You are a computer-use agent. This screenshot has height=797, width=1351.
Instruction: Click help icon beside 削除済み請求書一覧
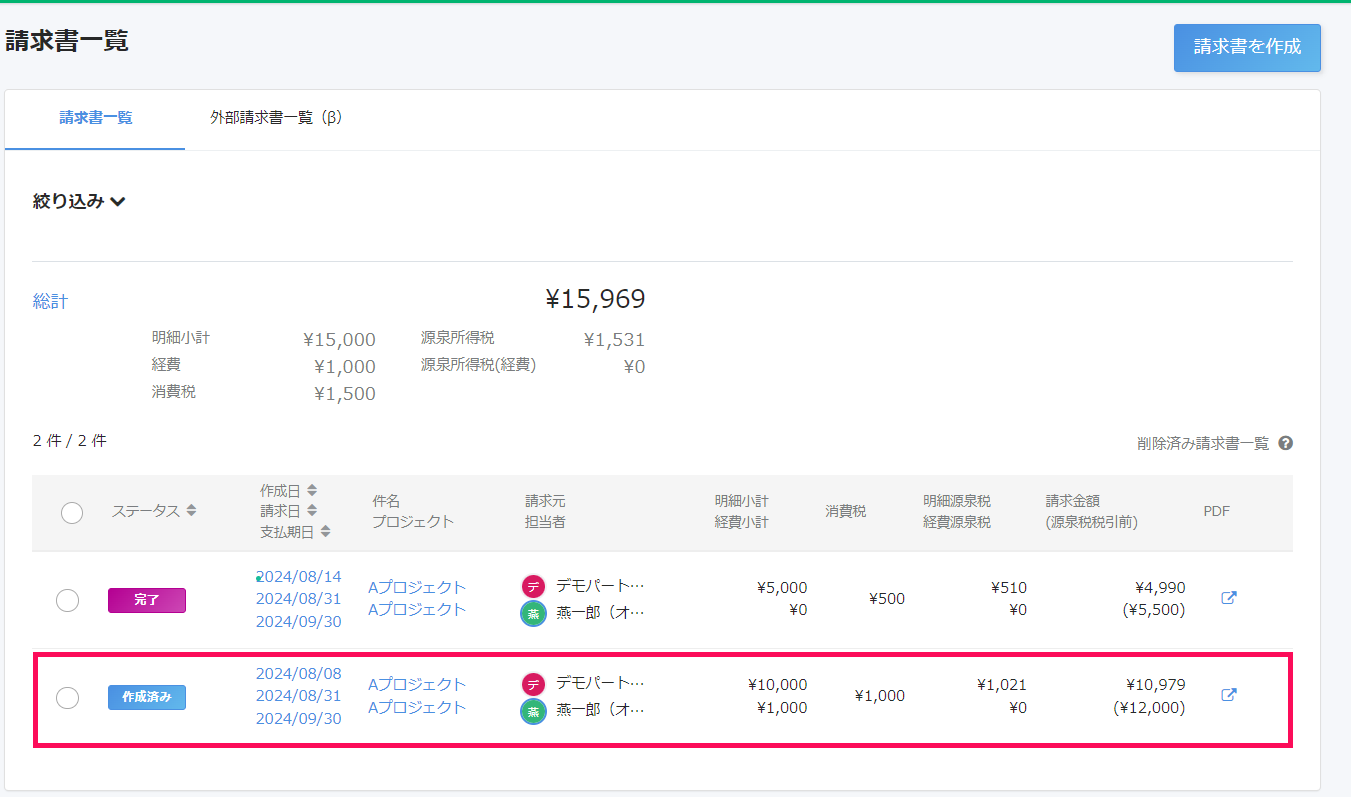point(1285,443)
